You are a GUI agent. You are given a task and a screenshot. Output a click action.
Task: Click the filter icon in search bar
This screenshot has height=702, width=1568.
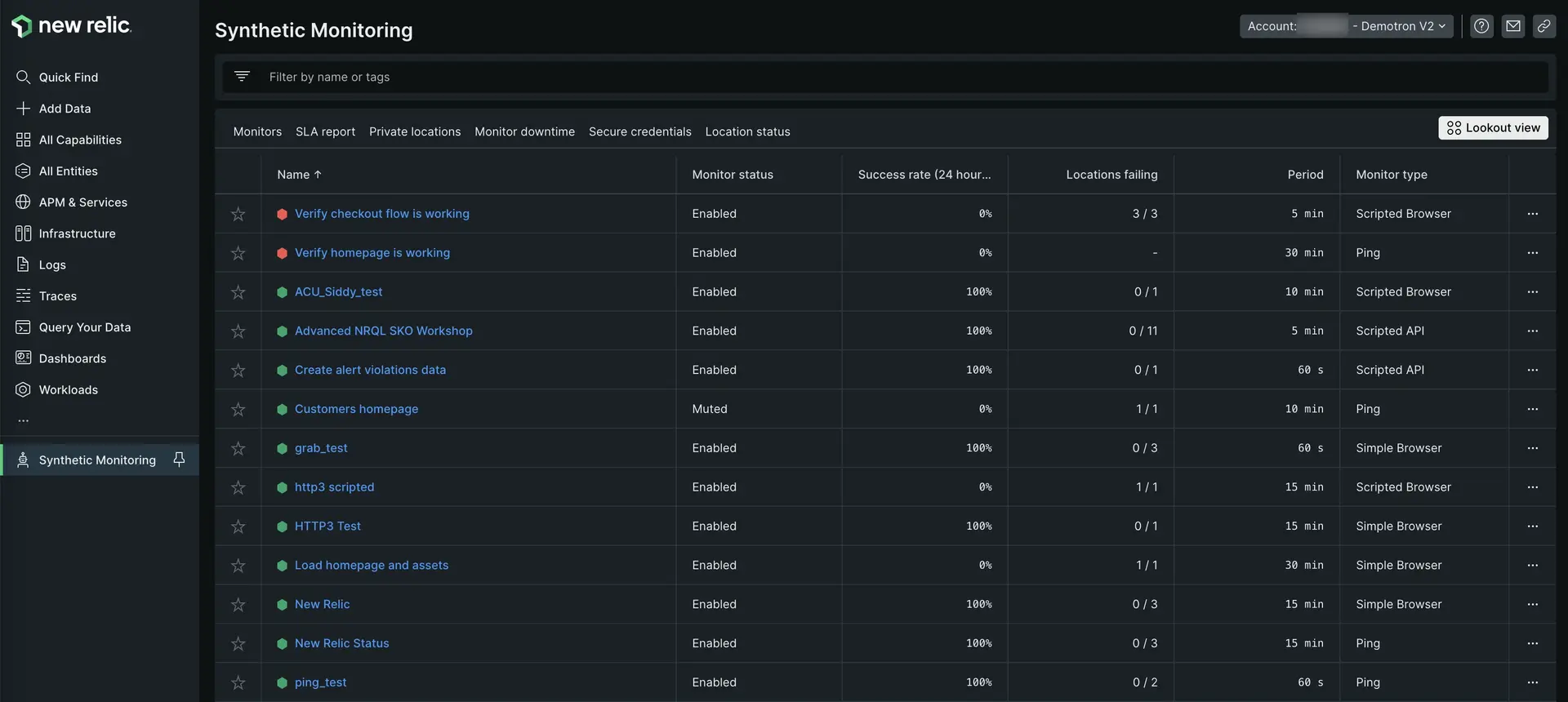click(242, 76)
